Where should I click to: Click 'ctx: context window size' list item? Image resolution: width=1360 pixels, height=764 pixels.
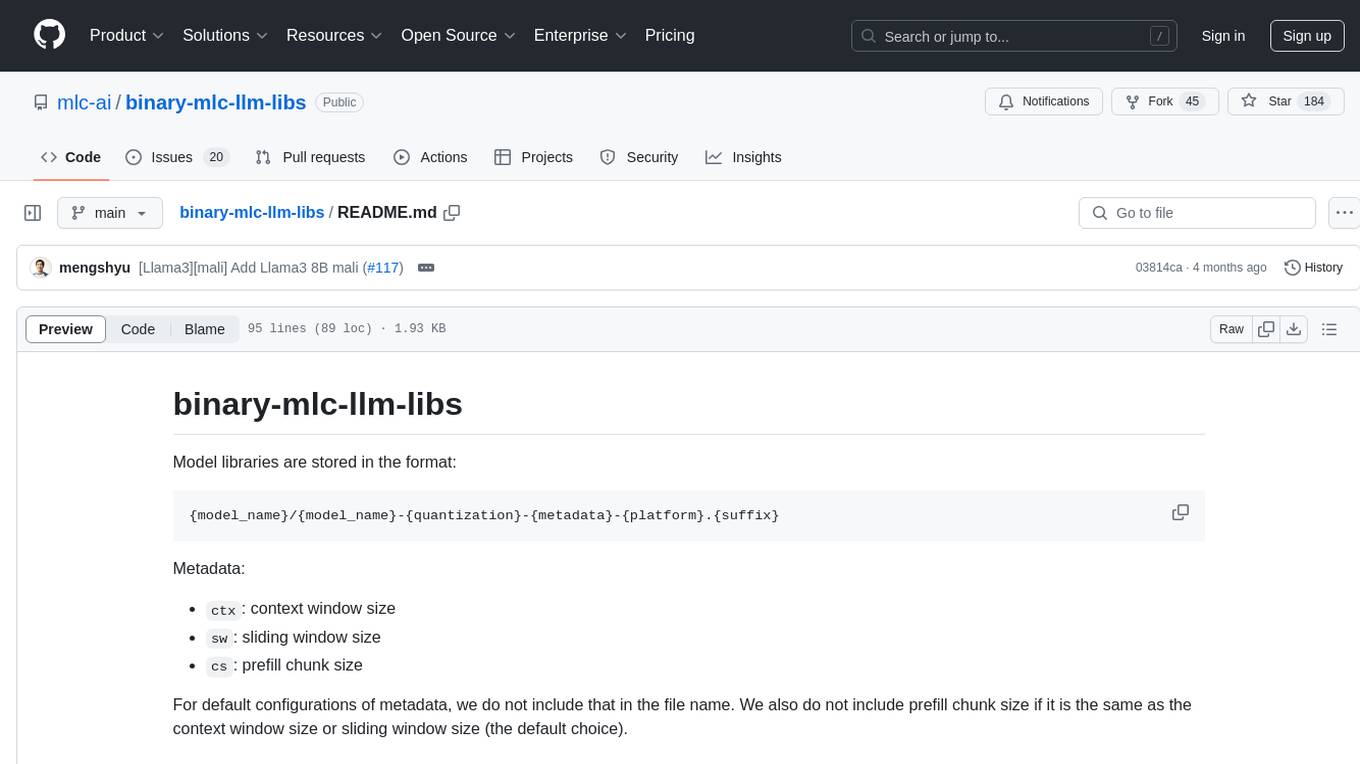tap(300, 608)
